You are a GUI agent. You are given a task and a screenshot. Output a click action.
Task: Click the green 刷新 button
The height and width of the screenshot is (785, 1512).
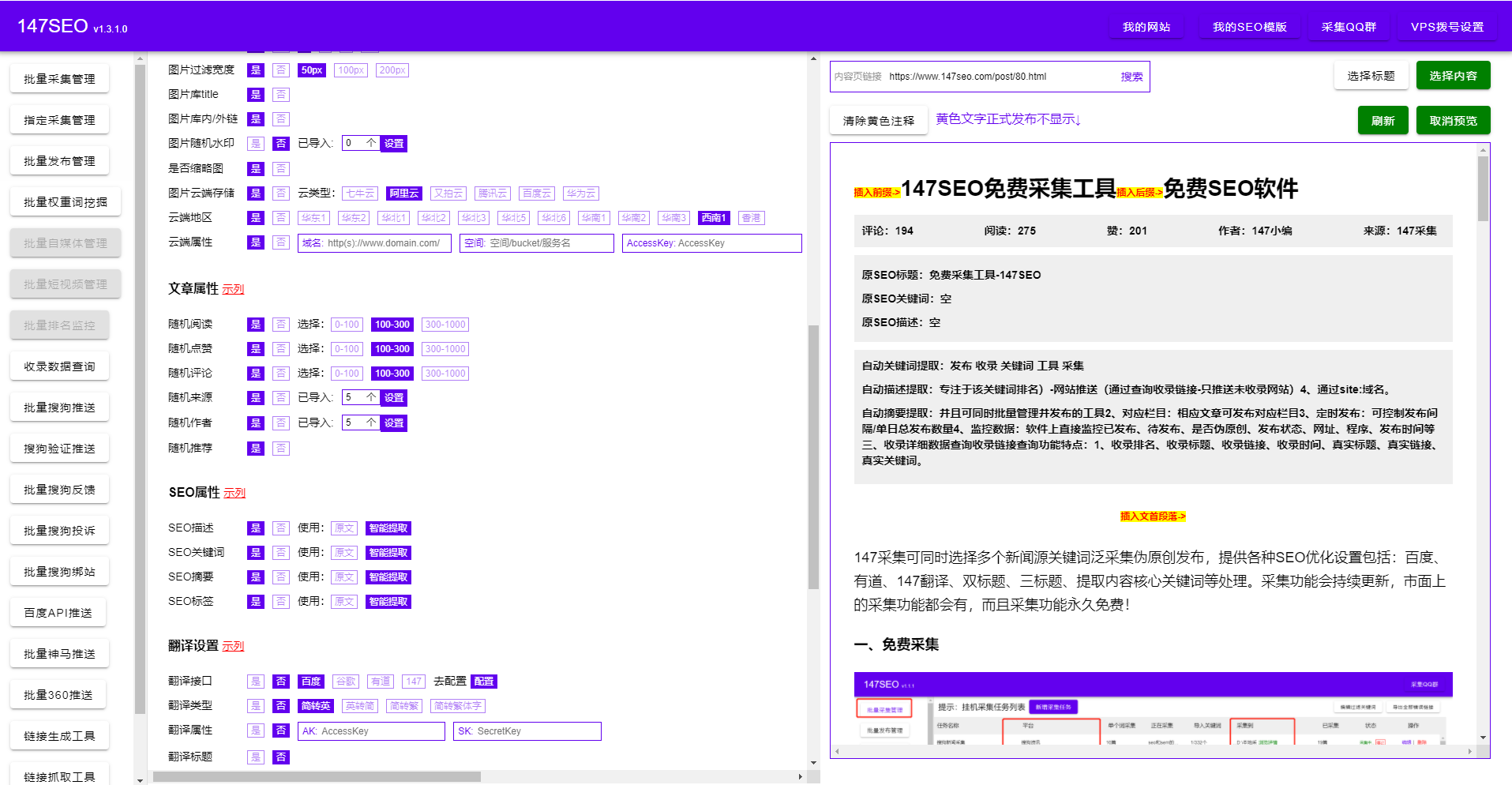click(x=1383, y=121)
